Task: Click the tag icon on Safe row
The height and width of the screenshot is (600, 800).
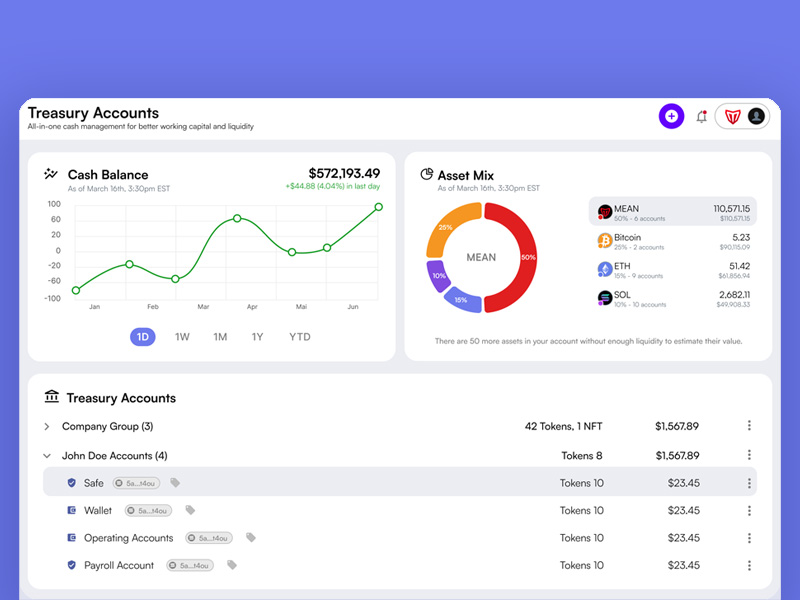Action: [175, 483]
